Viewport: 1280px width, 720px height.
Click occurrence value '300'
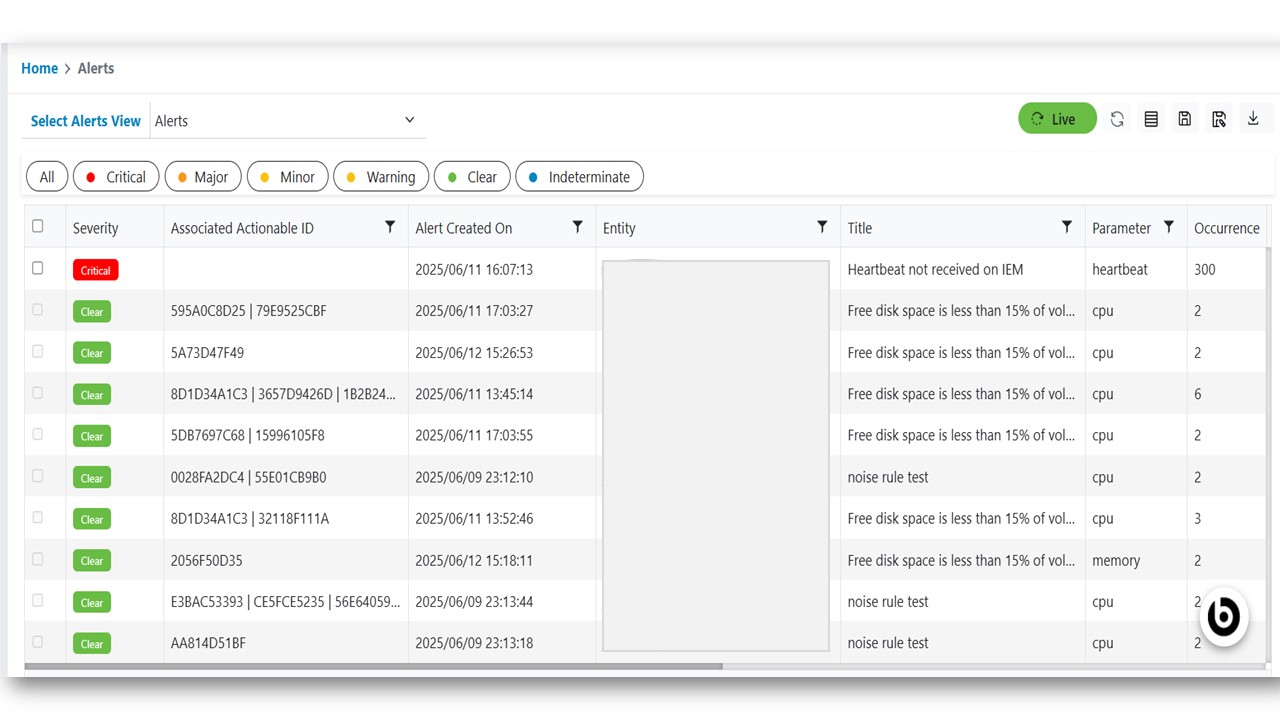pos(1205,270)
